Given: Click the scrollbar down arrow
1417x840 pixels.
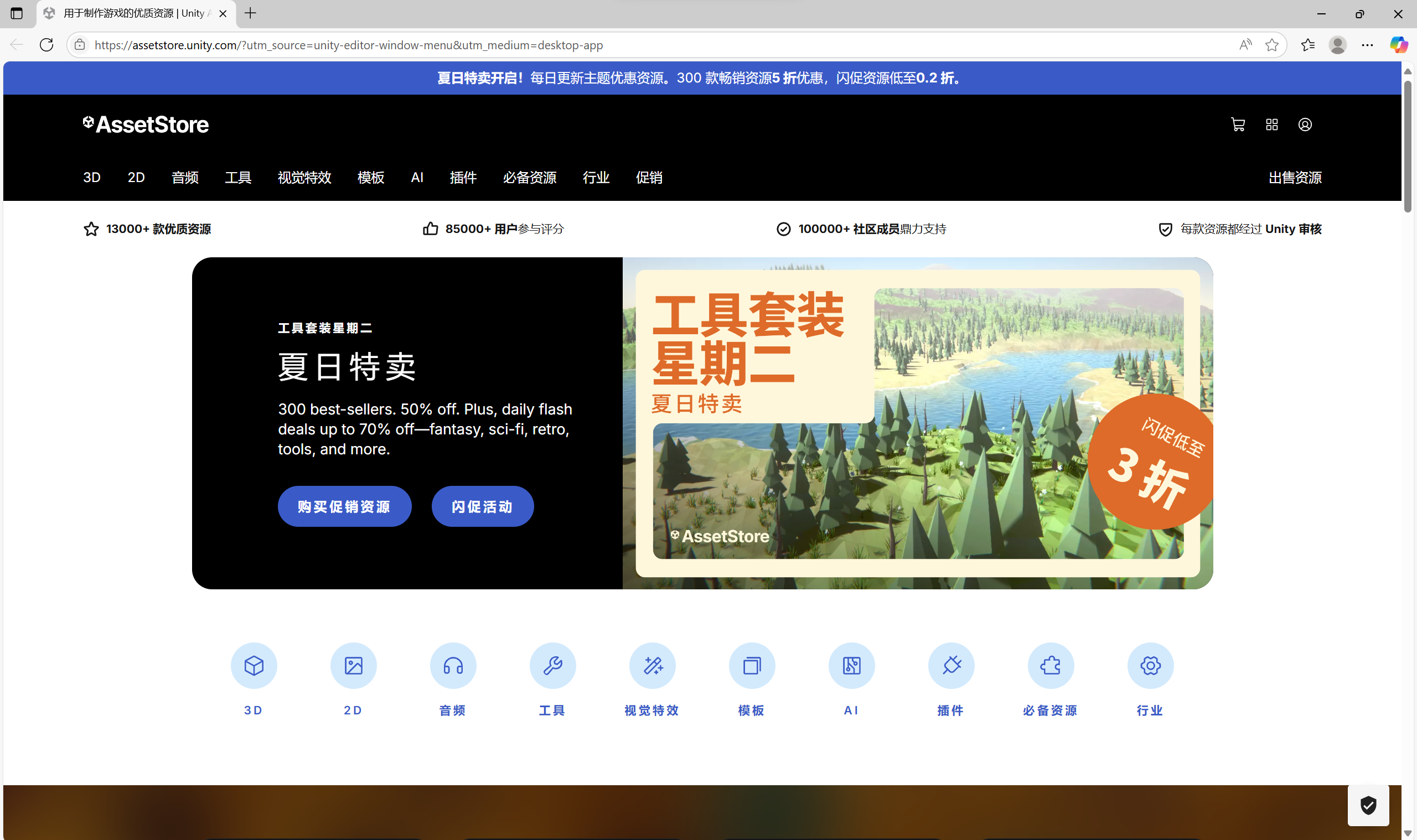Looking at the screenshot, I should pyautogui.click(x=1408, y=833).
